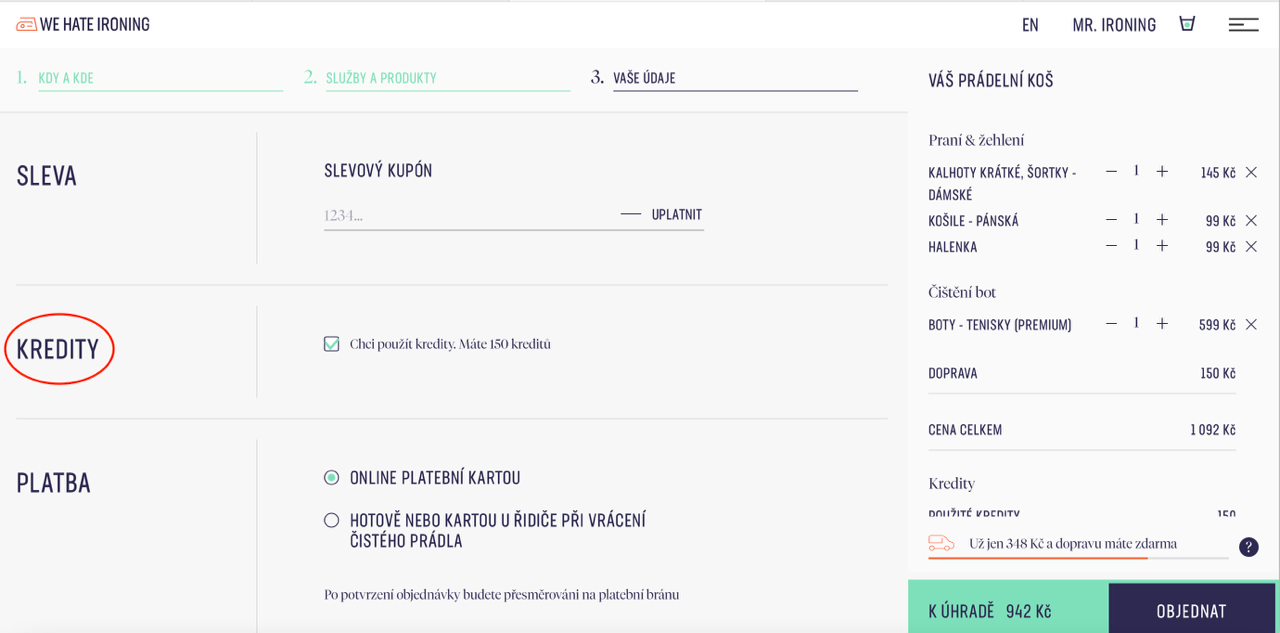Click the discount coupon input field
Viewport: 1280px width, 633px height.
(465, 215)
